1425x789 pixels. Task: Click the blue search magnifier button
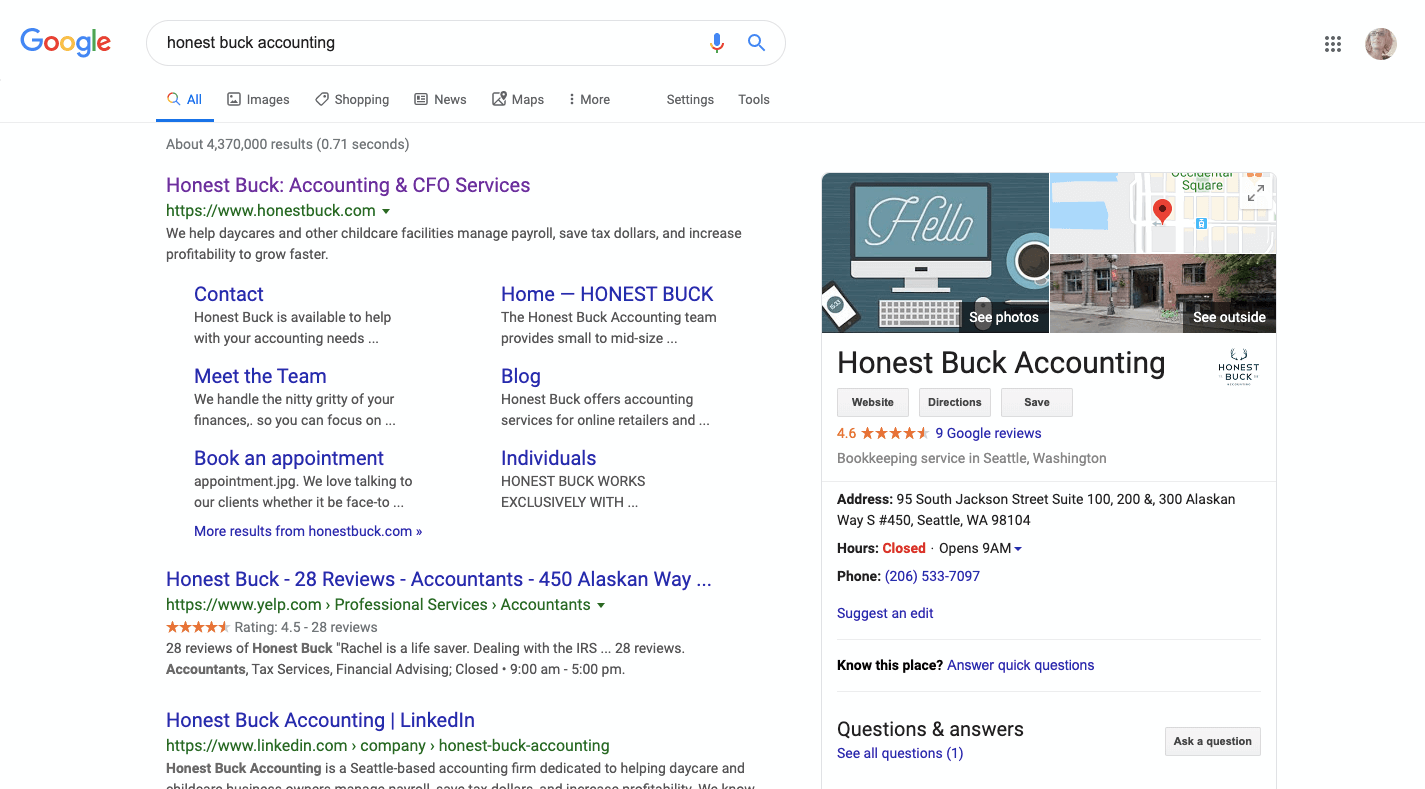[x=756, y=43]
